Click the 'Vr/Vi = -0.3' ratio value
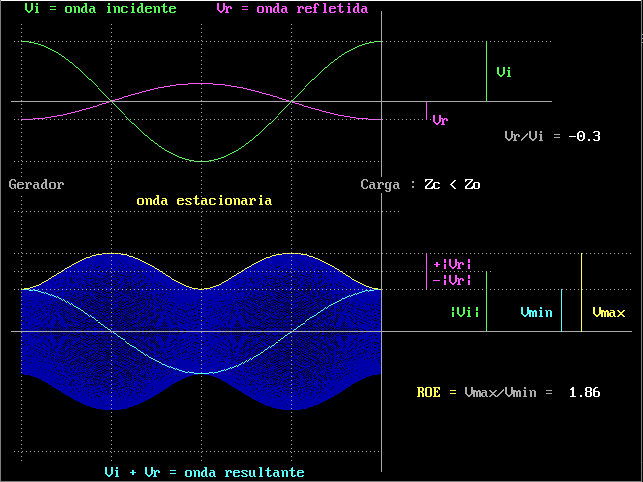 point(552,136)
